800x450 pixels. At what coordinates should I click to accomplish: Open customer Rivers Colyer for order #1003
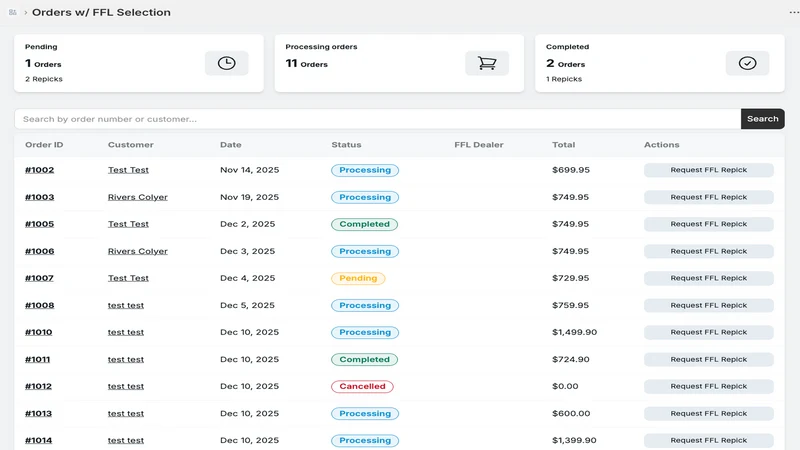point(137,197)
